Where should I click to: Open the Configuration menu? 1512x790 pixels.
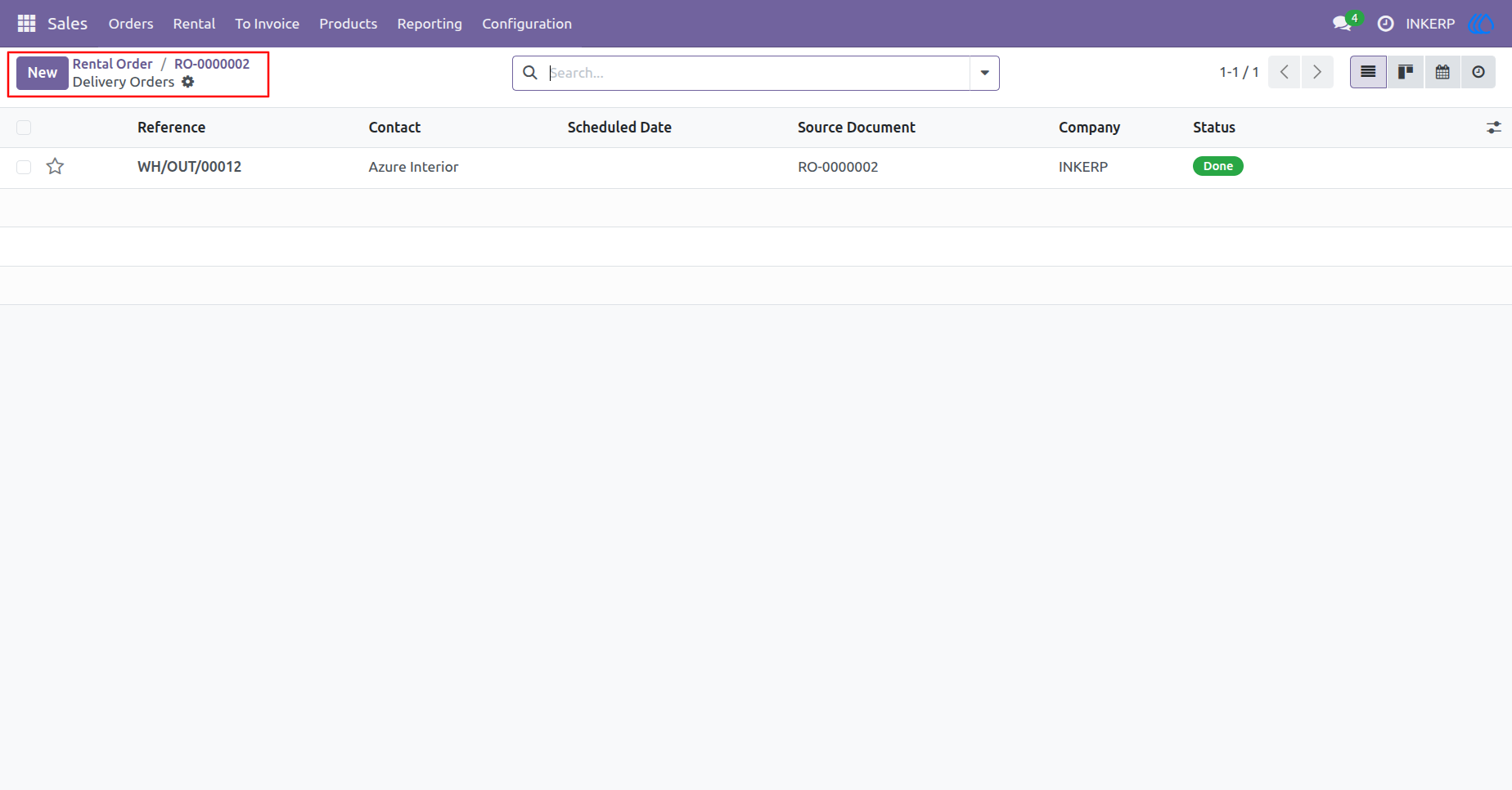click(527, 24)
